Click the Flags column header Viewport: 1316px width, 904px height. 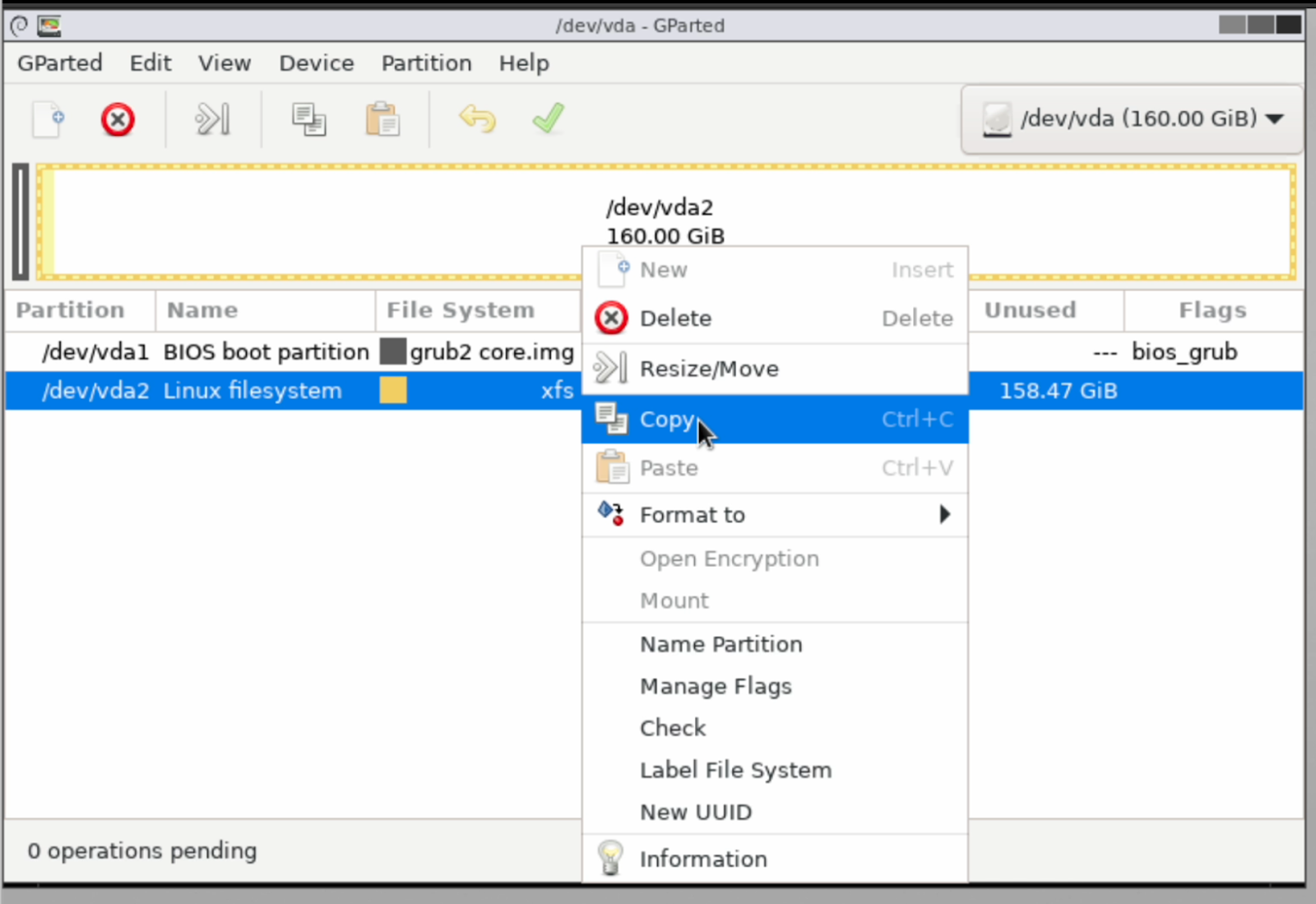coord(1213,310)
